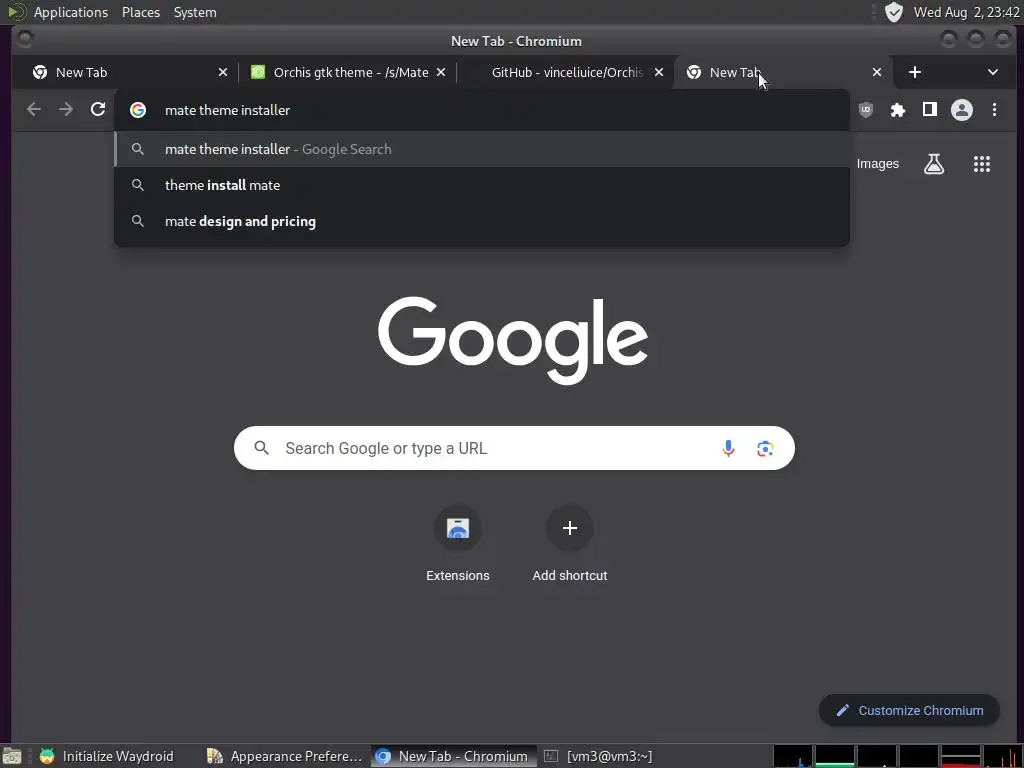Open Search Labs flask icon

[934, 164]
